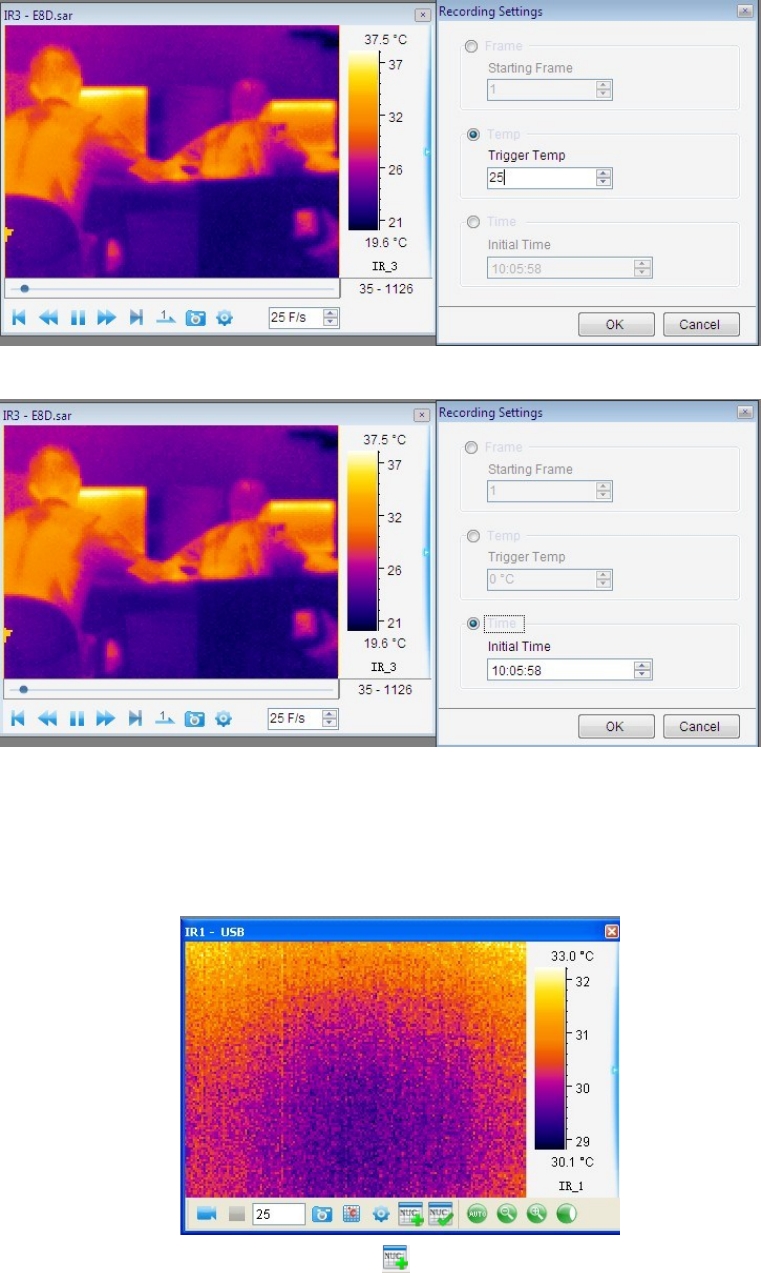Increase Initial Time in the Time-enabled dialog
The width and height of the screenshot is (761, 1273).
point(643,665)
